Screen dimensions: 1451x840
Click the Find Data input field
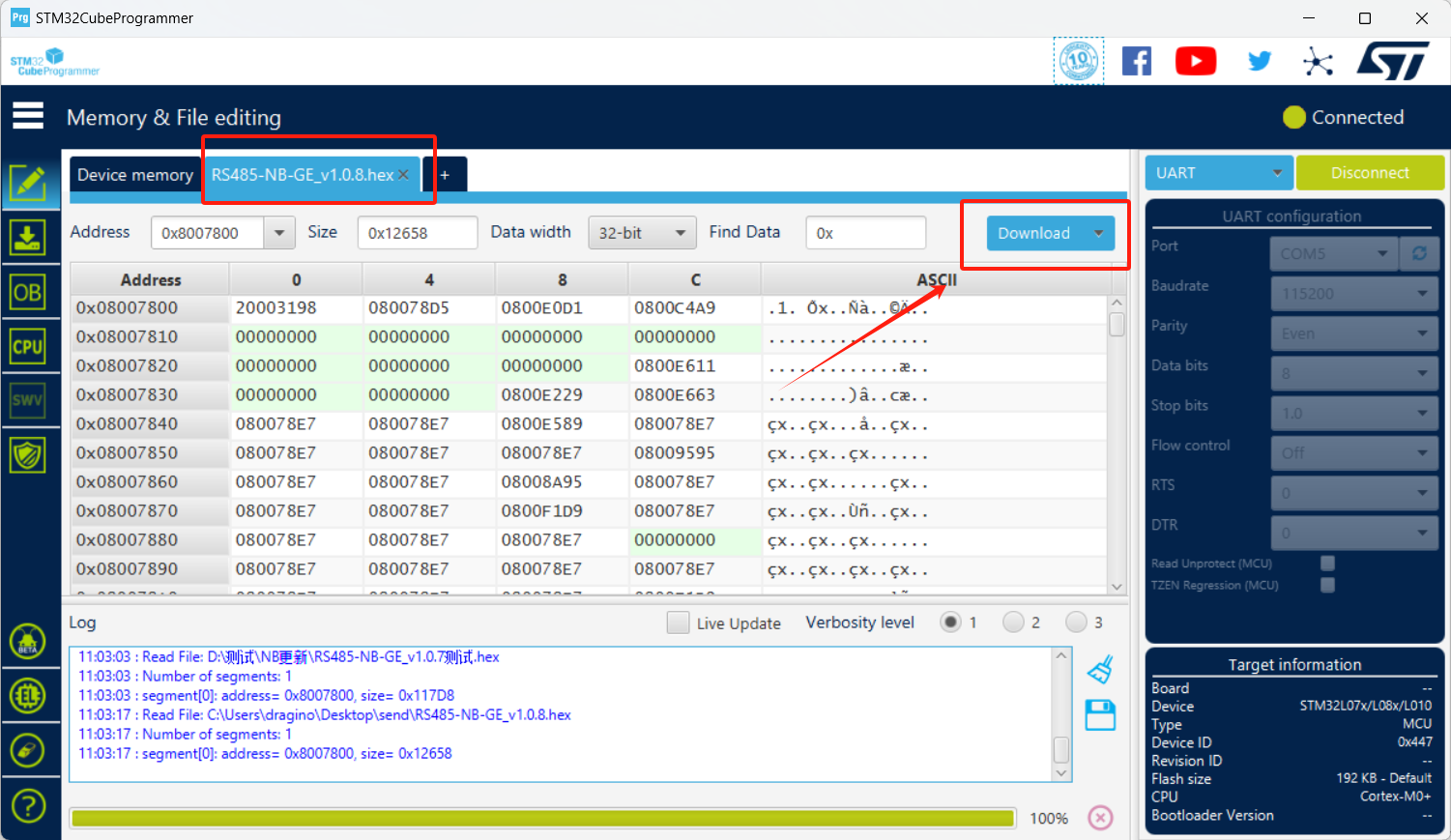[x=866, y=233]
